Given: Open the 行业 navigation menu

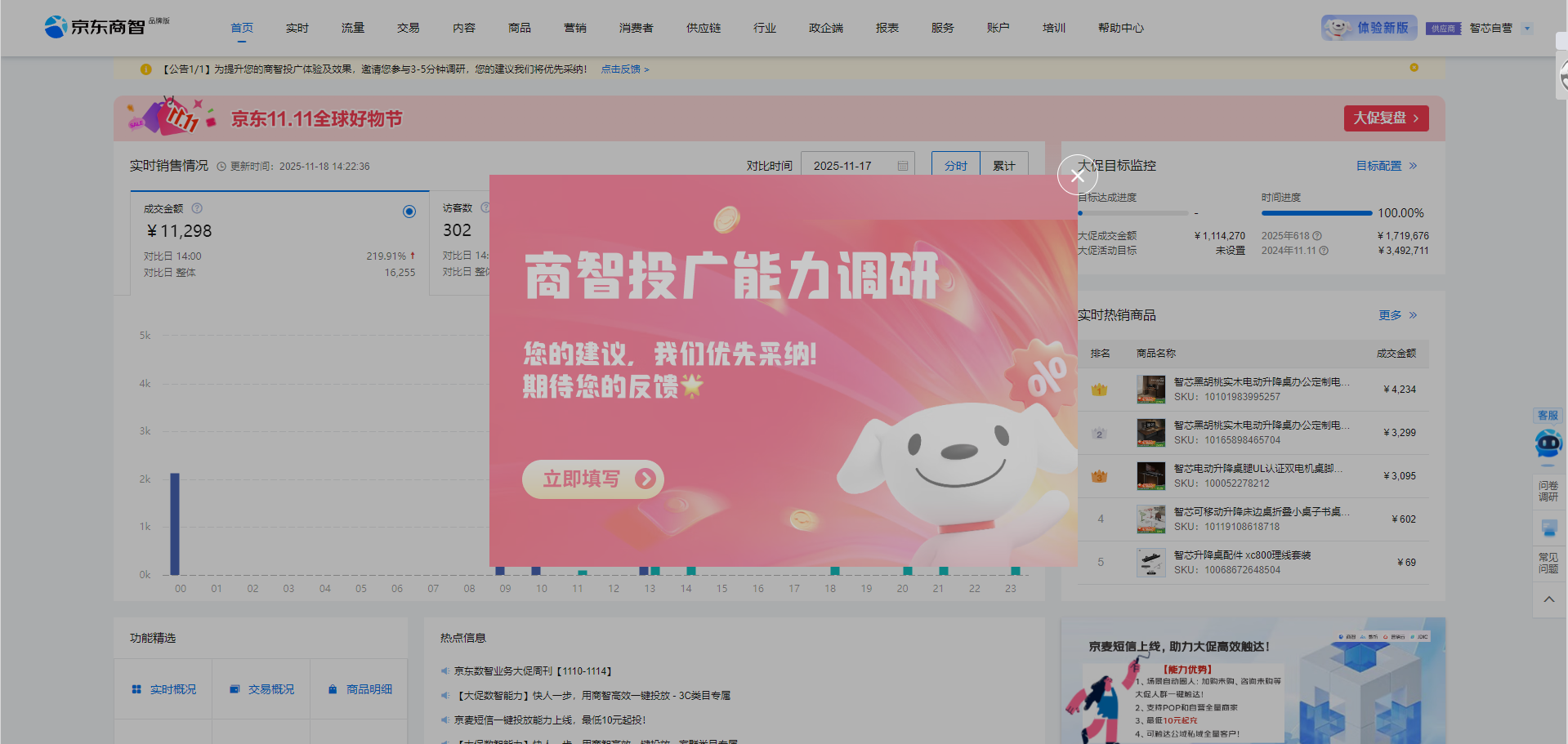Looking at the screenshot, I should click(x=765, y=28).
